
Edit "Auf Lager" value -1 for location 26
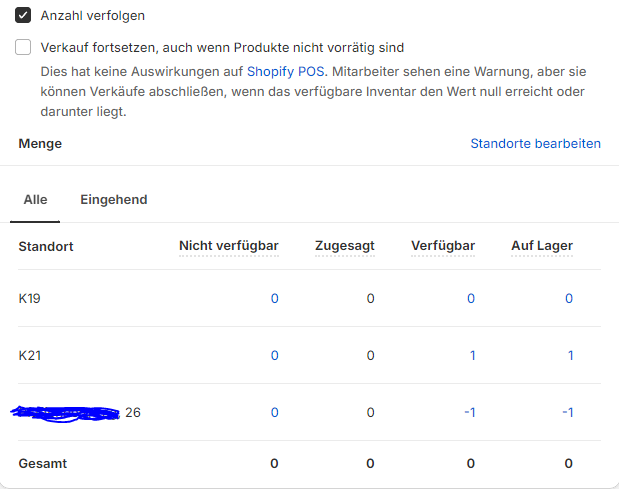click(567, 412)
